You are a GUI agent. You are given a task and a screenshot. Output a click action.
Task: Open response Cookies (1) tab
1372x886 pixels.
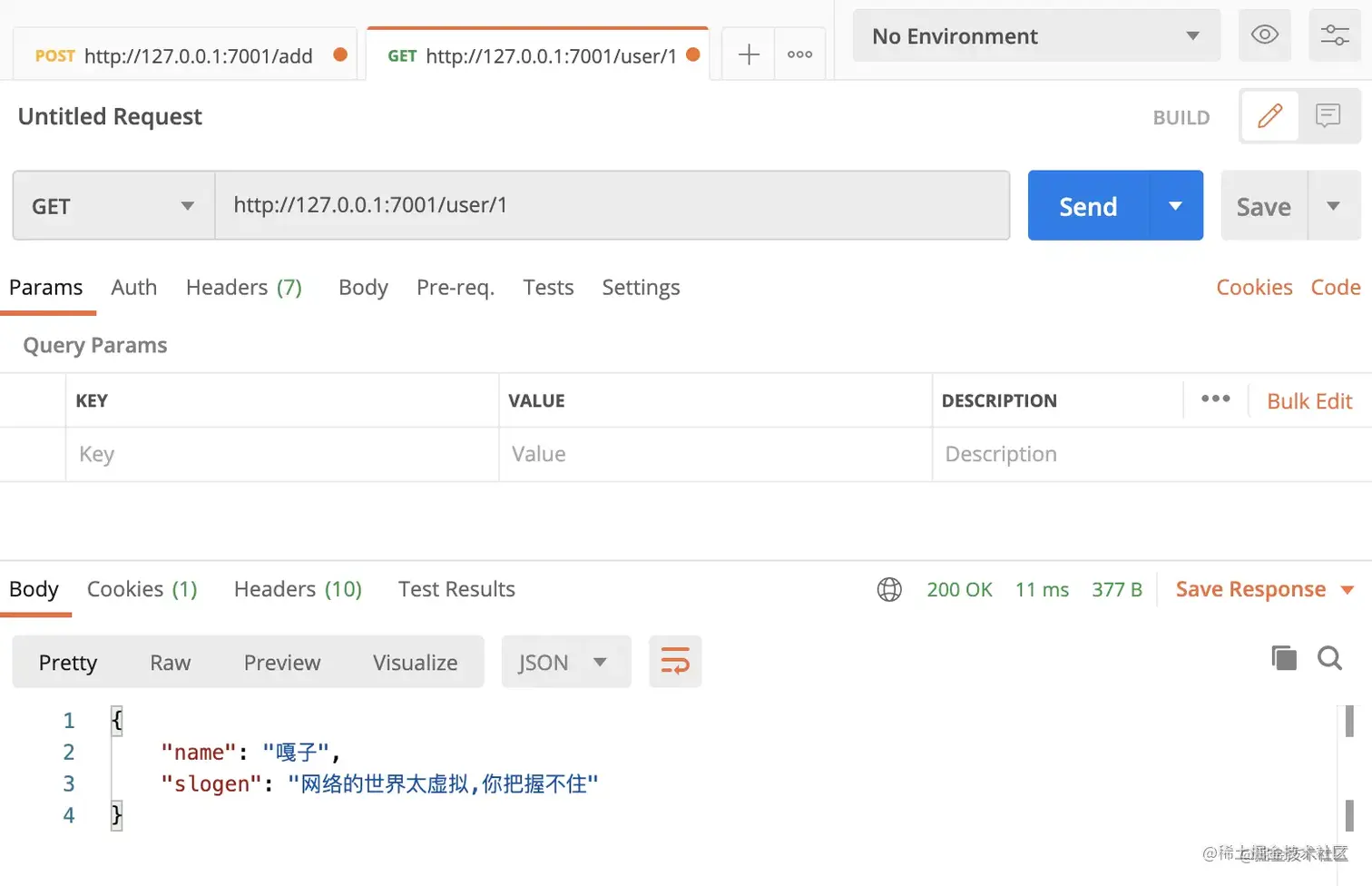142,589
